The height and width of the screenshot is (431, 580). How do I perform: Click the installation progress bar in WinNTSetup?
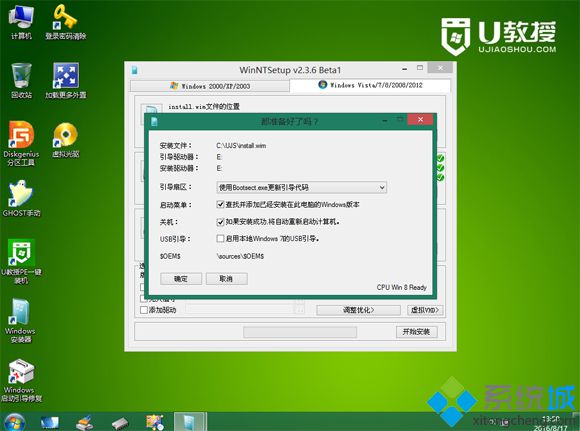pos(300,332)
